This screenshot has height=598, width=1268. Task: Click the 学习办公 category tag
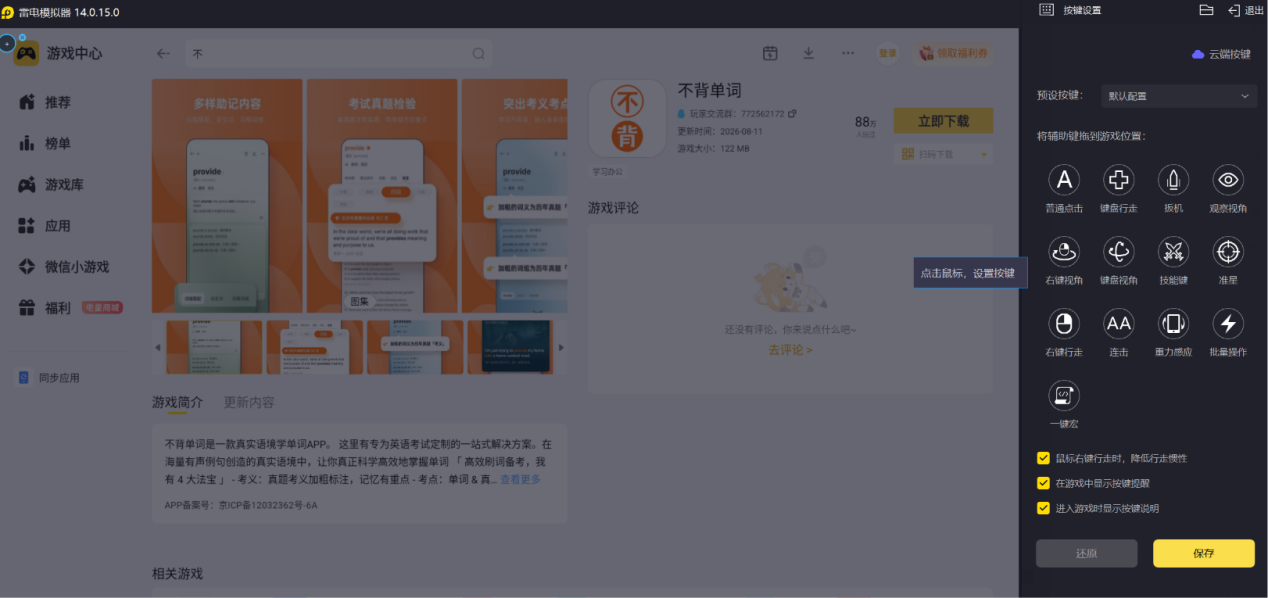pos(607,172)
